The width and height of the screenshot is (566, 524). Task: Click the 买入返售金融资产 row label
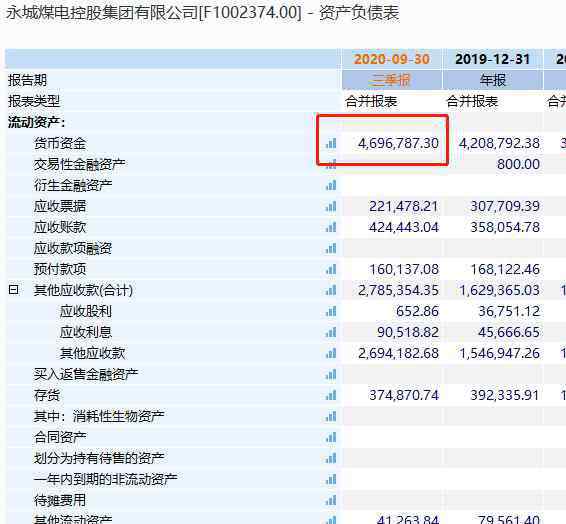coord(86,374)
